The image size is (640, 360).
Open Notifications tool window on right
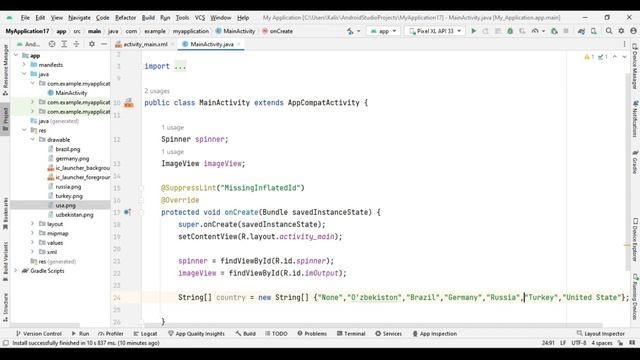coord(635,118)
